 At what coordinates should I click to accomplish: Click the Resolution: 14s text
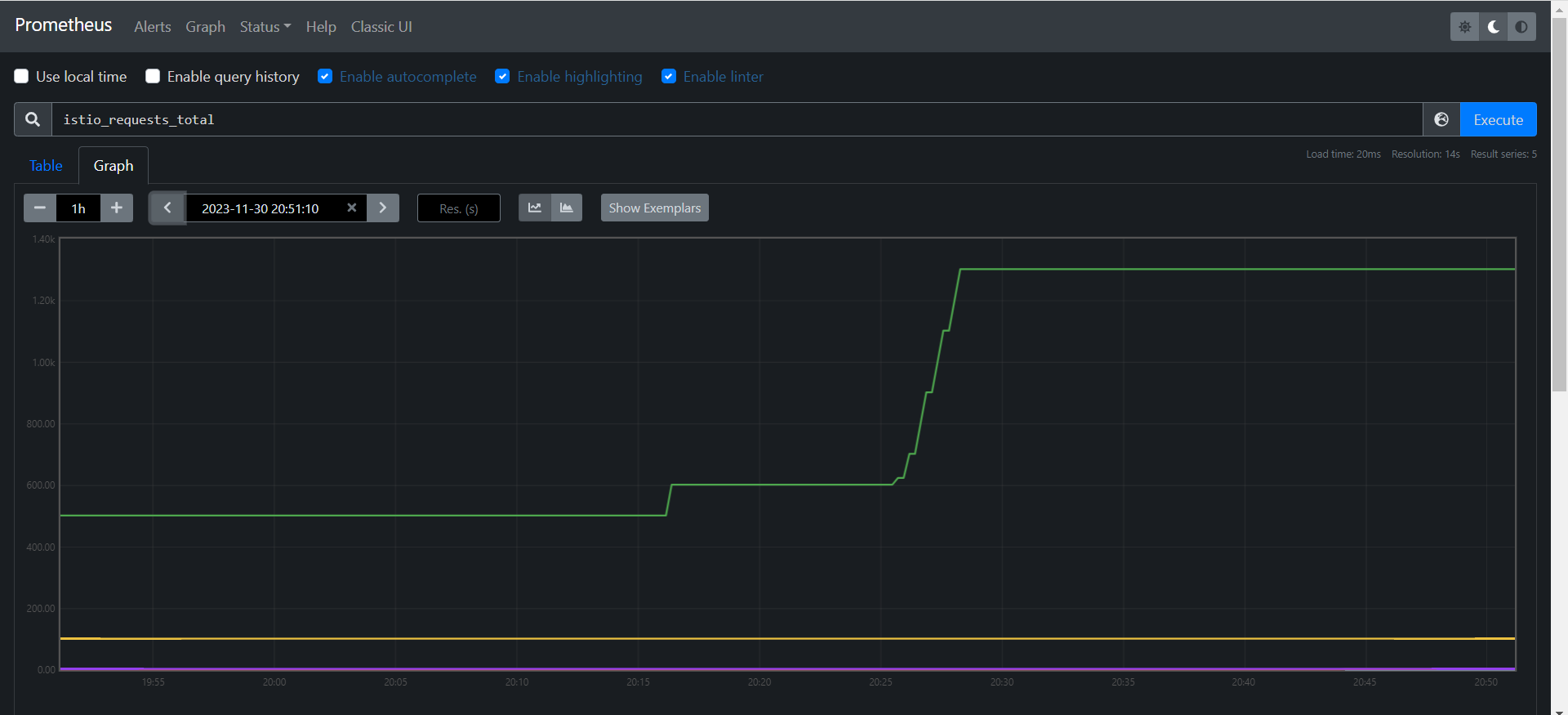click(x=1426, y=154)
